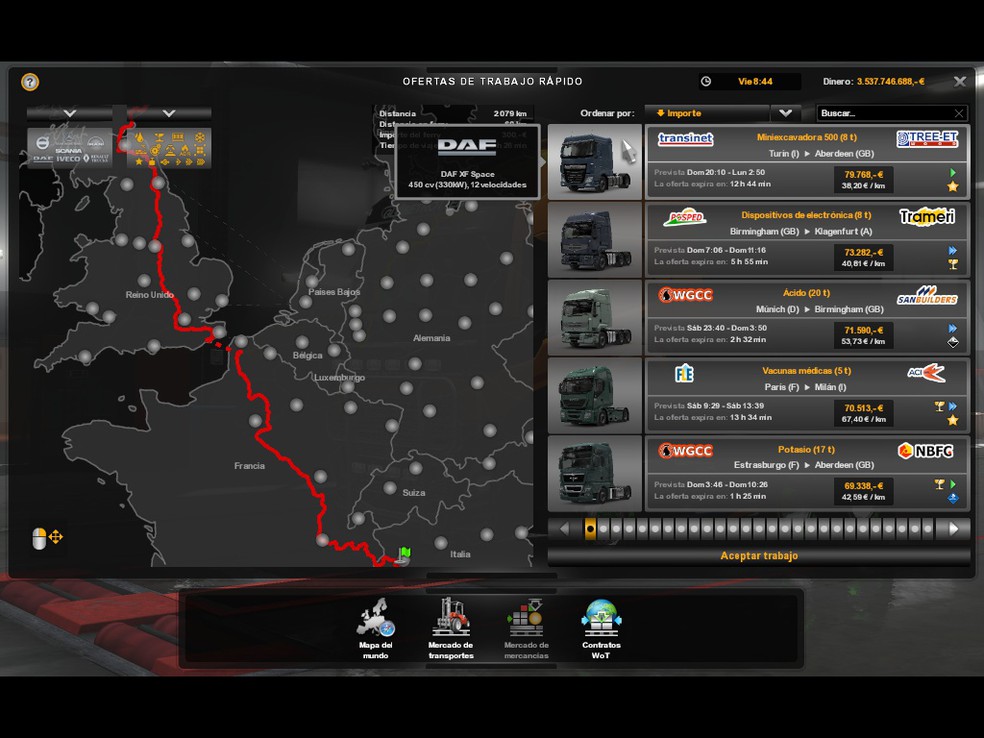The width and height of the screenshot is (984, 738).
Task: Click the green arrow icon on Potasio job
Action: (953, 484)
